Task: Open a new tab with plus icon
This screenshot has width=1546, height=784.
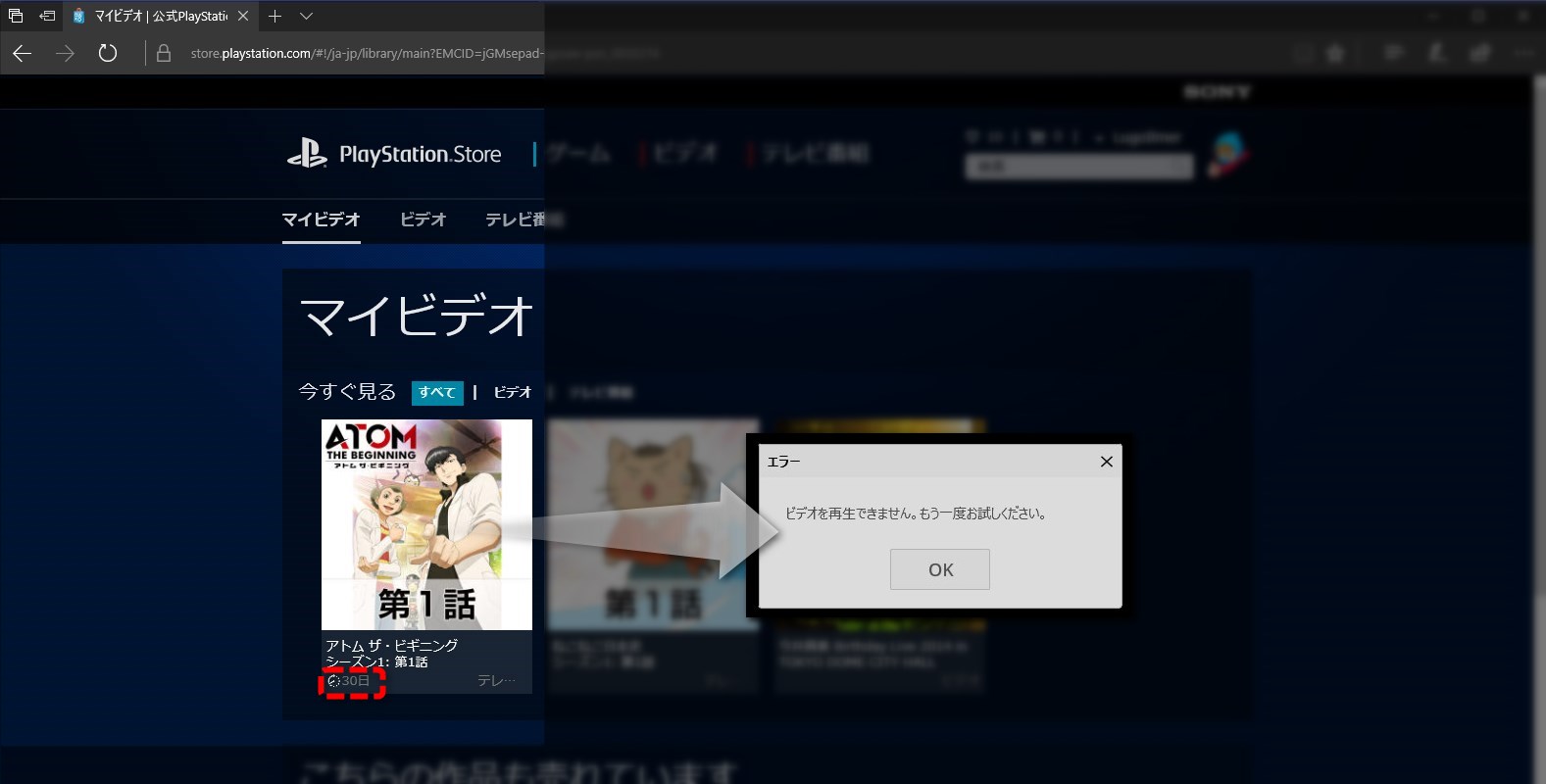Action: [x=275, y=16]
